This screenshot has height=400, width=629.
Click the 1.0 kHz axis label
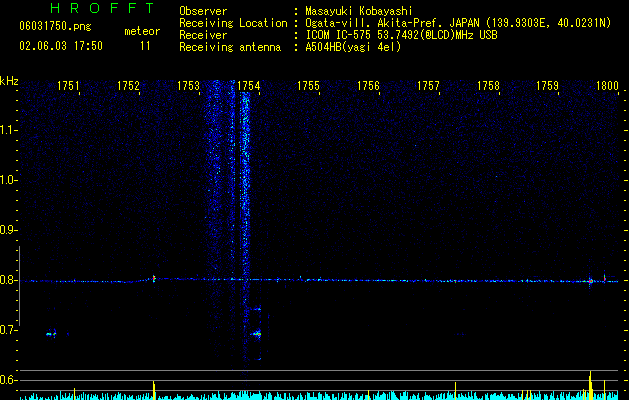(8, 180)
